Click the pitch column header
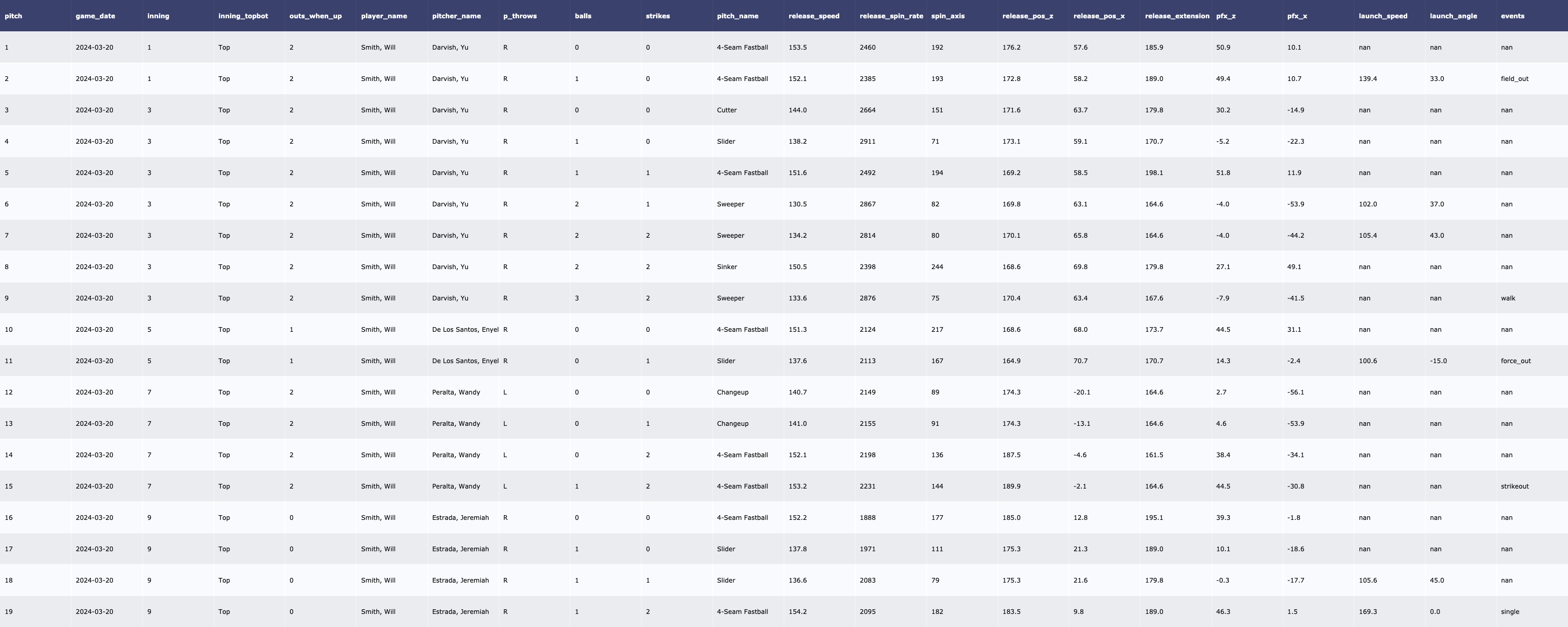This screenshot has height=627, width=1568. 14,16
